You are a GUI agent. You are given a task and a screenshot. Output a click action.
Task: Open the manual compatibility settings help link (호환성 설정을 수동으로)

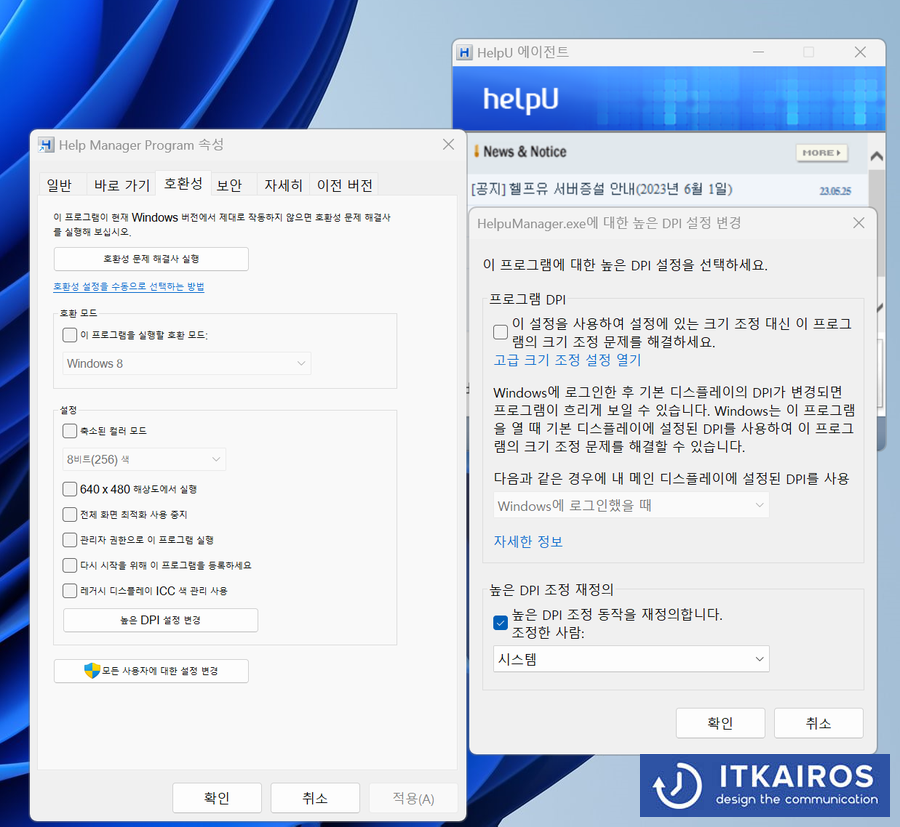129,286
